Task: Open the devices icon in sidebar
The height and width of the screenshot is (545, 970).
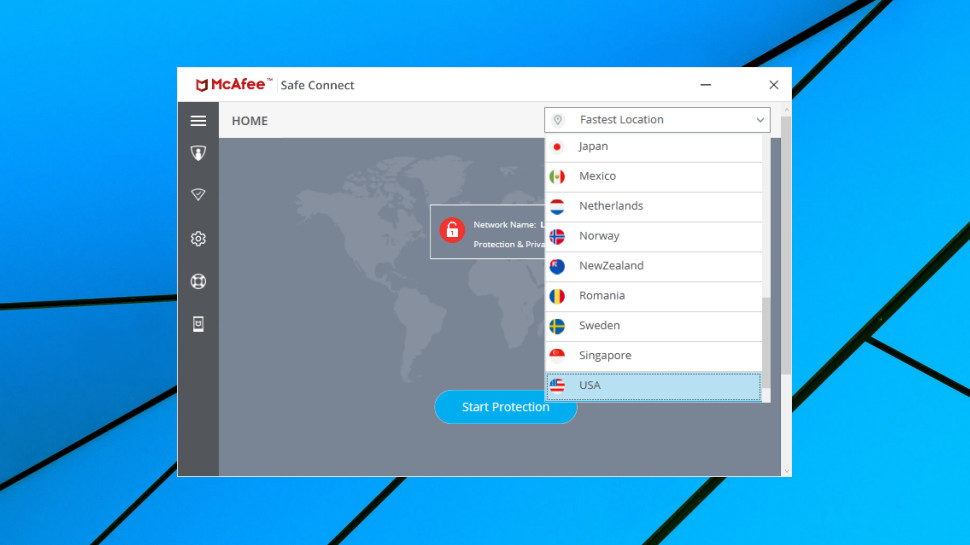Action: [x=198, y=324]
